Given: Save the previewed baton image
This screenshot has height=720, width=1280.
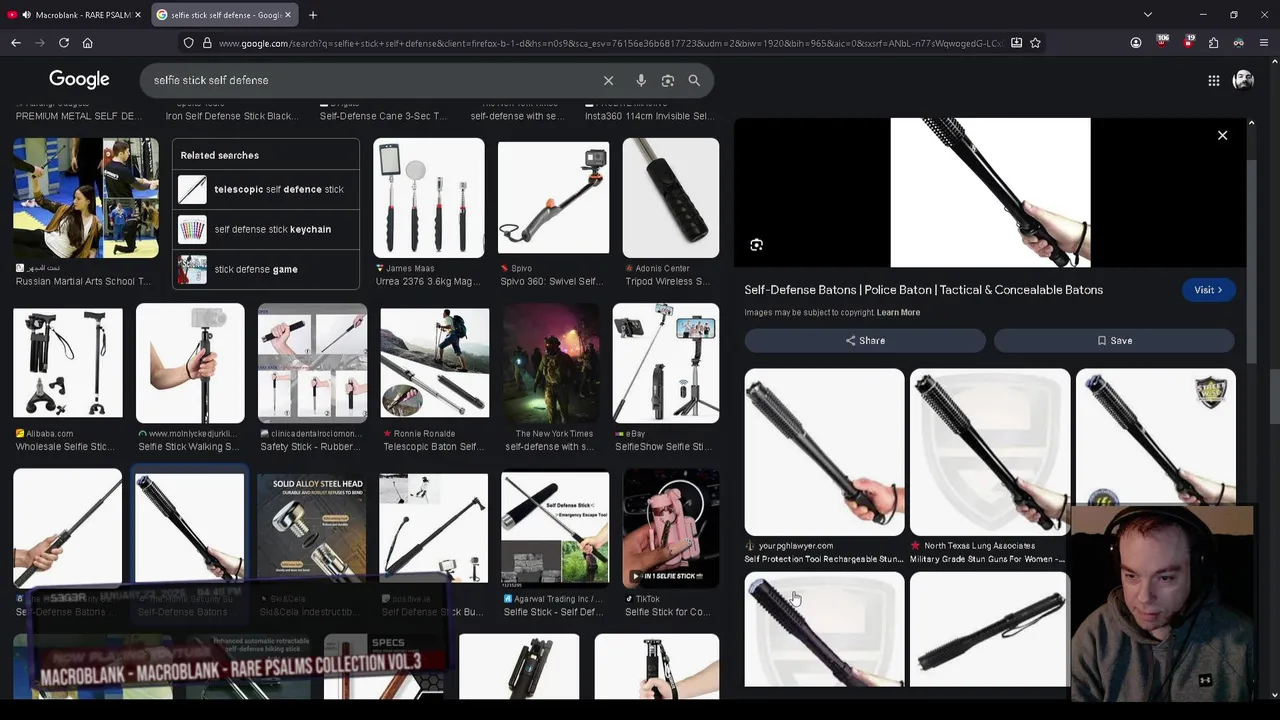Looking at the screenshot, I should 1114,340.
